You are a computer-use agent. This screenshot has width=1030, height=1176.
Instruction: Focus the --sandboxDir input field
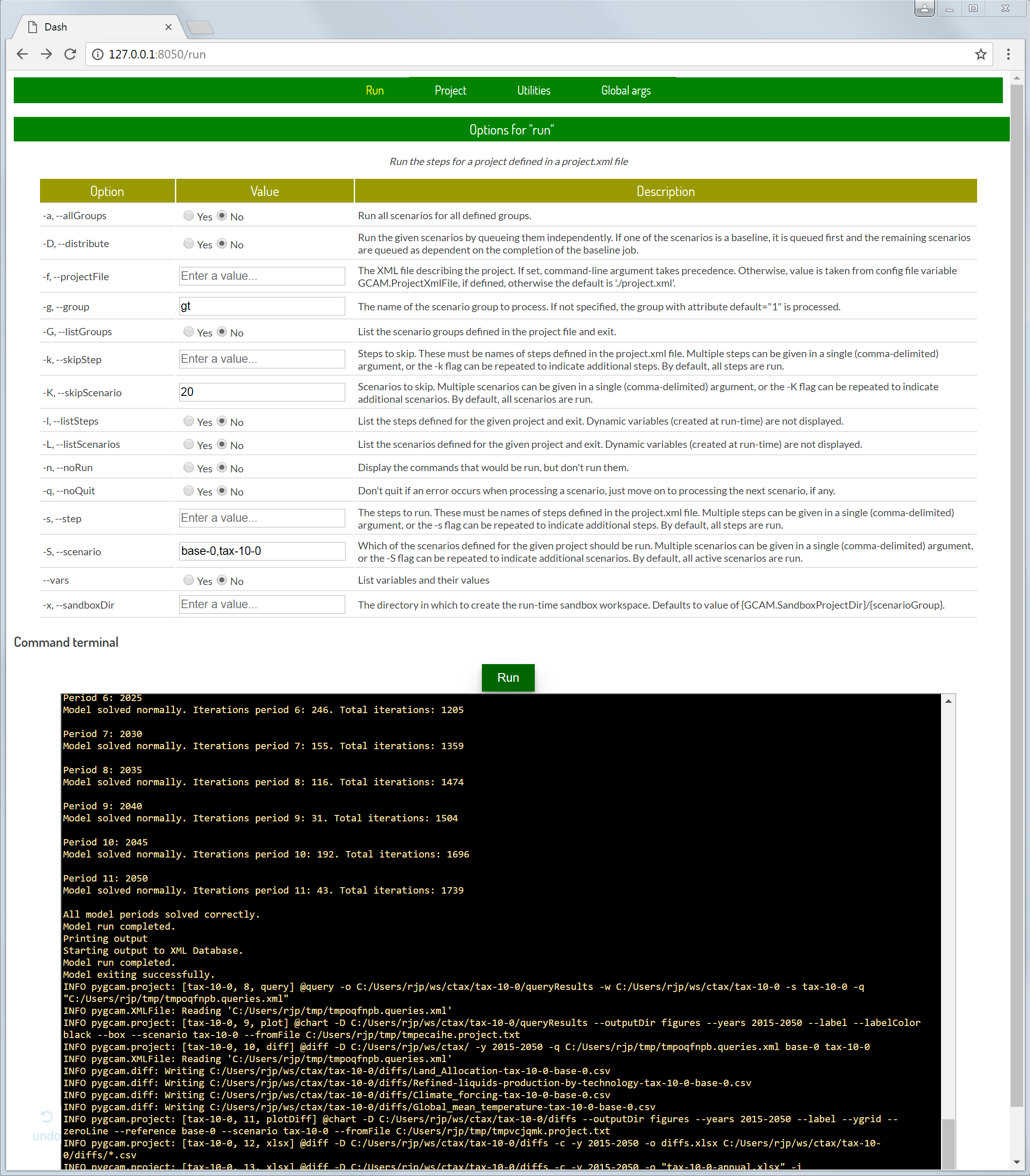[x=262, y=605]
